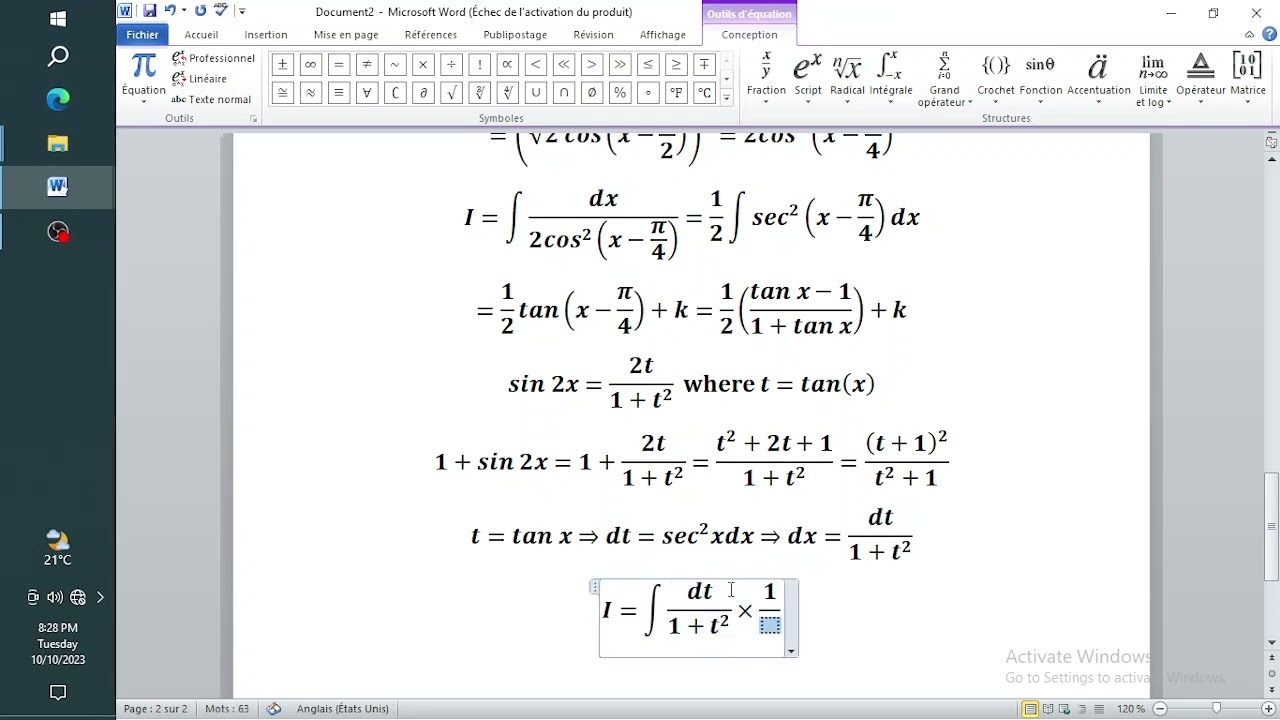
Task: Insert the degrees Fahrenheit symbol
Action: tap(676, 93)
